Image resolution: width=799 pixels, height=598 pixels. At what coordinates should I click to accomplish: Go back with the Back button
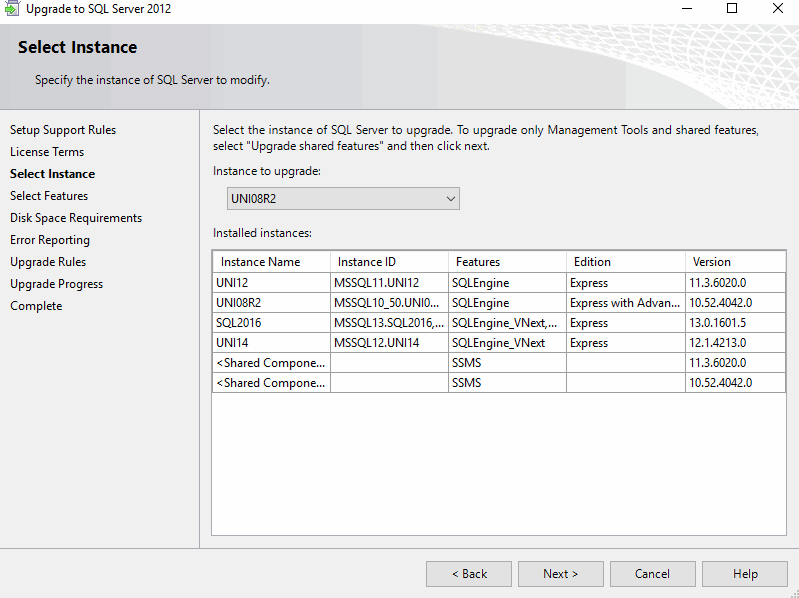468,573
